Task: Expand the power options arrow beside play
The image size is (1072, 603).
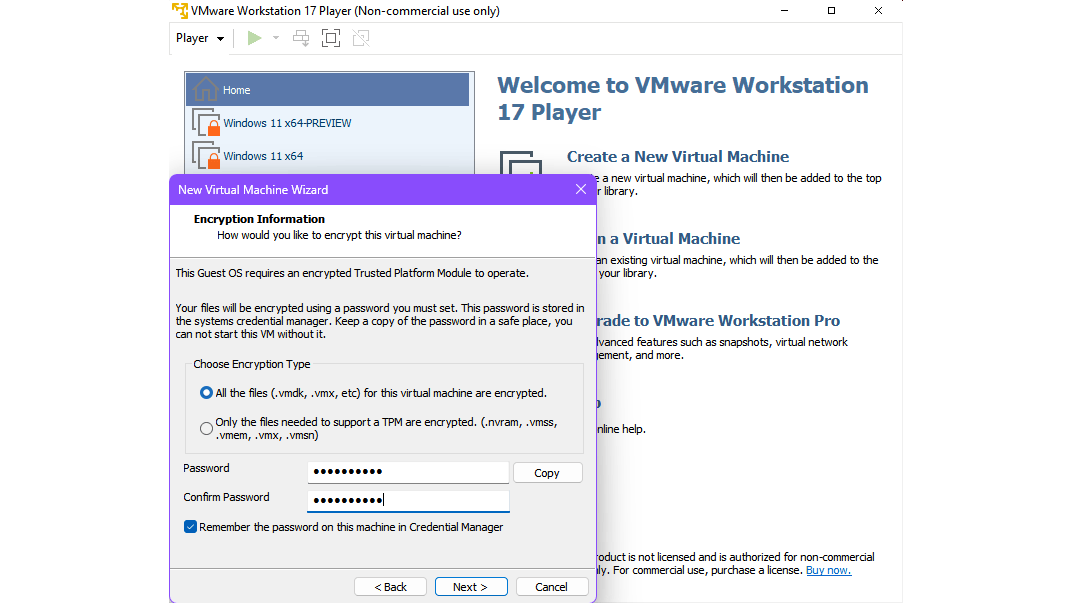Action: pos(276,38)
